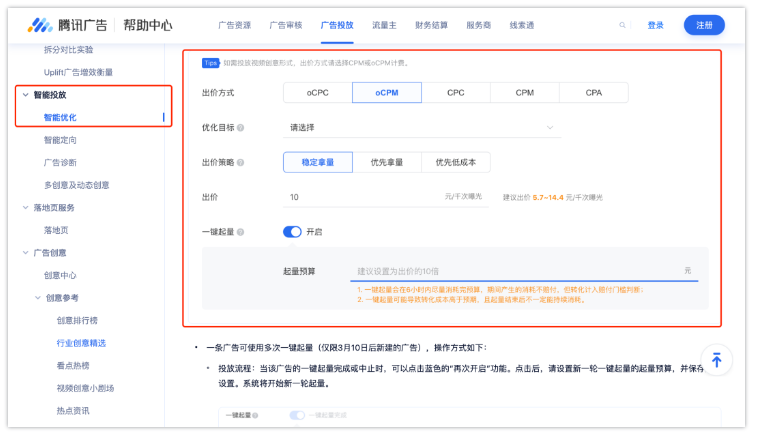The width and height of the screenshot is (760, 438).
Task: Open 多创意及动态创意 in sidebar
Action: pyautogui.click(x=77, y=185)
